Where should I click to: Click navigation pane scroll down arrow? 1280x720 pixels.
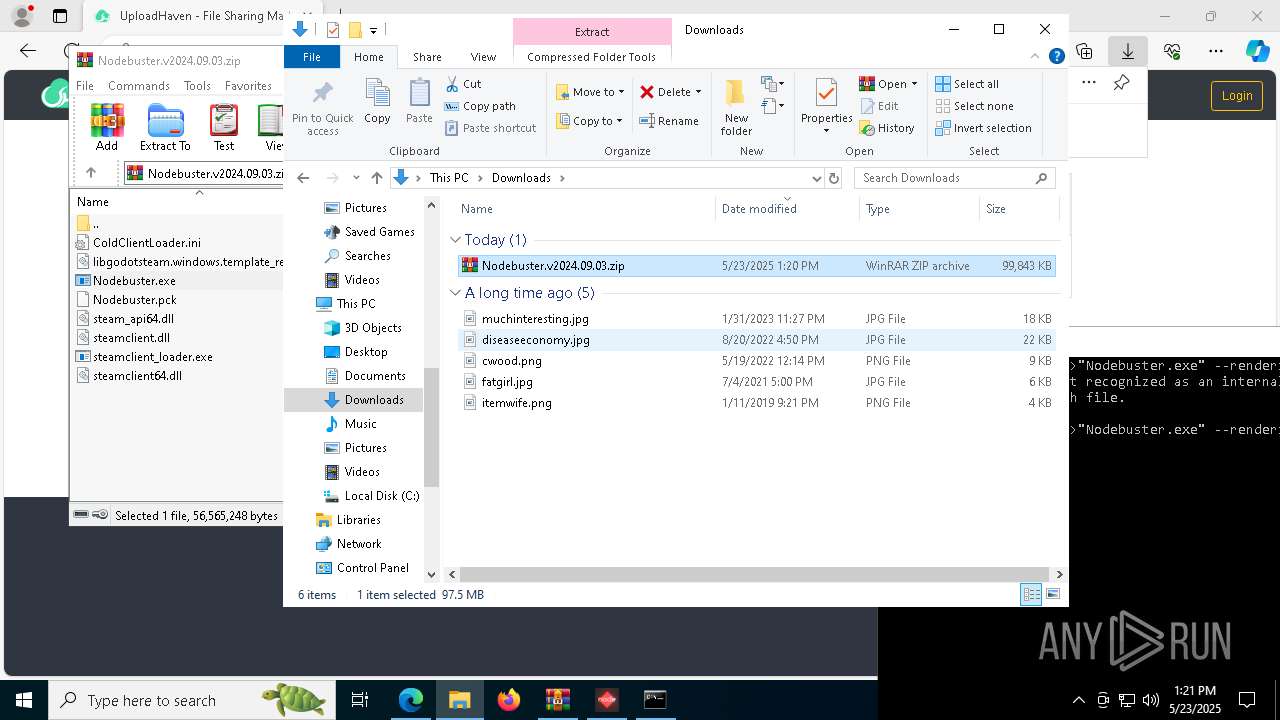pos(432,574)
